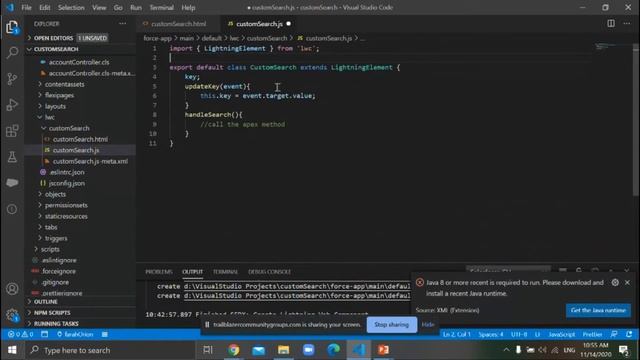
Task: Open the Run and Debug view
Action: [12, 105]
